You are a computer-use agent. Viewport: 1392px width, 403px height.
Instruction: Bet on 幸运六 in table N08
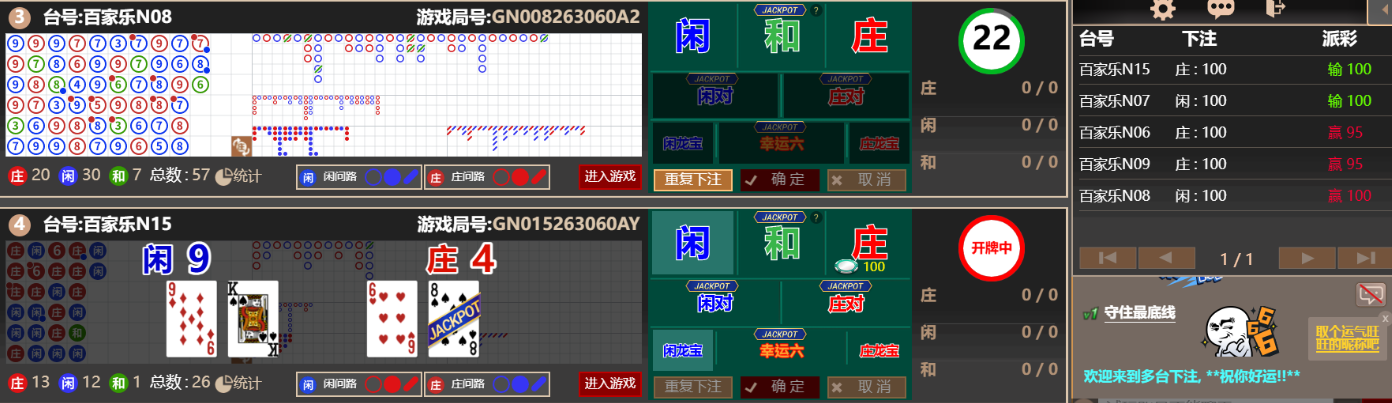[x=781, y=143]
